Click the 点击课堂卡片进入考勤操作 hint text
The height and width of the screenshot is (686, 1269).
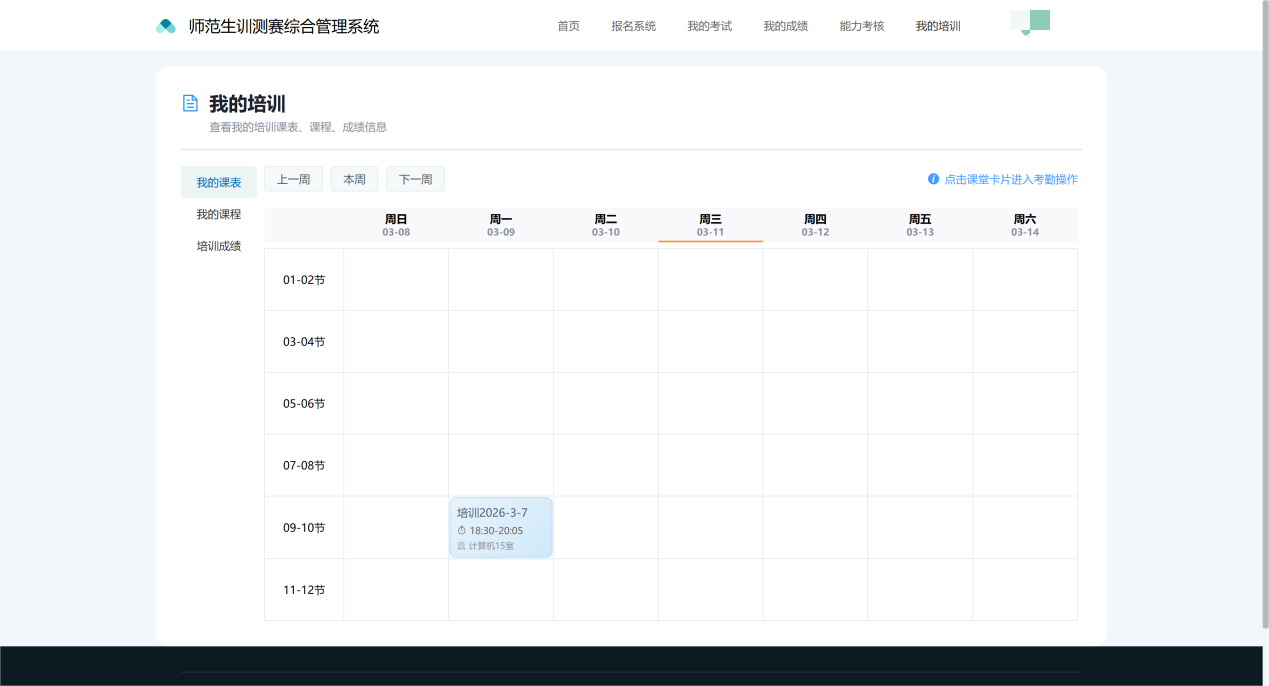[x=1011, y=179]
